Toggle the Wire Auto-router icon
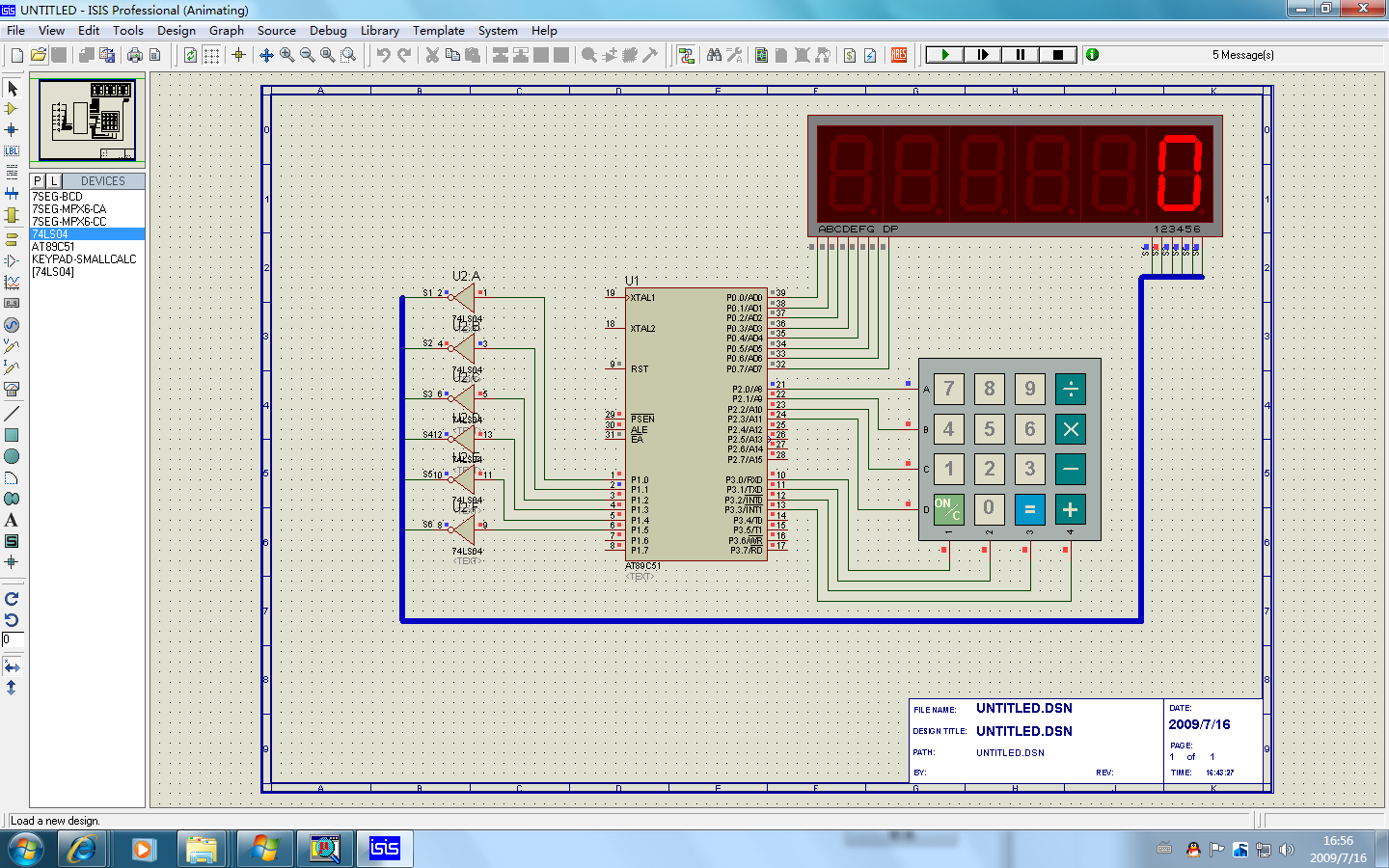This screenshot has height=868, width=1389. pos(686,55)
